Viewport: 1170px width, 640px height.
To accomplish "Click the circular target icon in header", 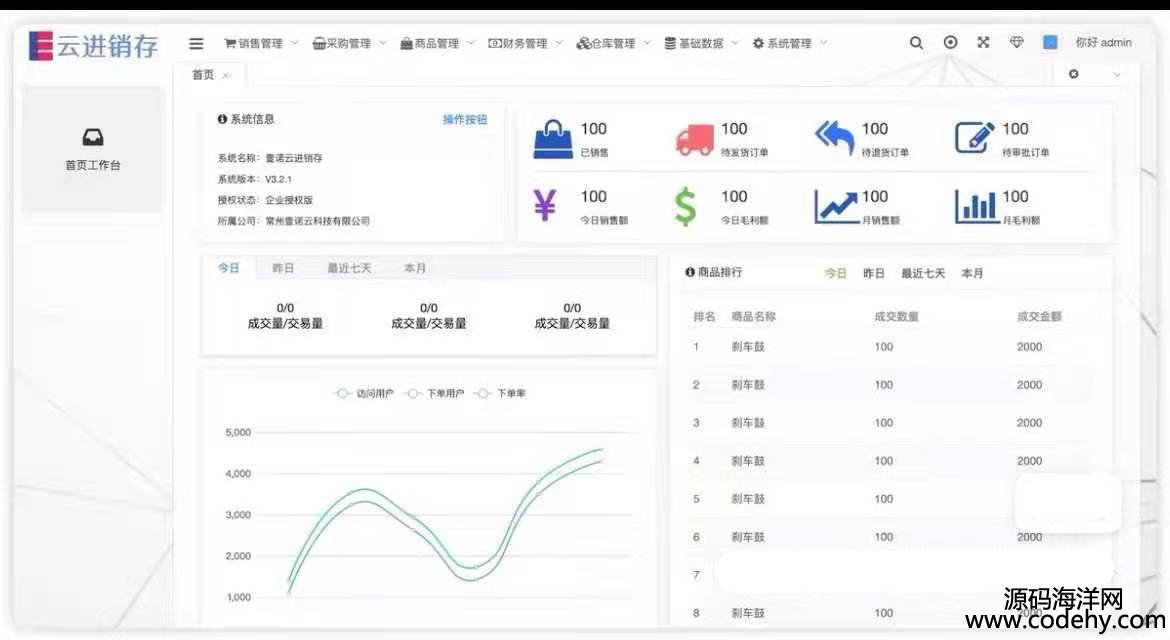I will [950, 43].
